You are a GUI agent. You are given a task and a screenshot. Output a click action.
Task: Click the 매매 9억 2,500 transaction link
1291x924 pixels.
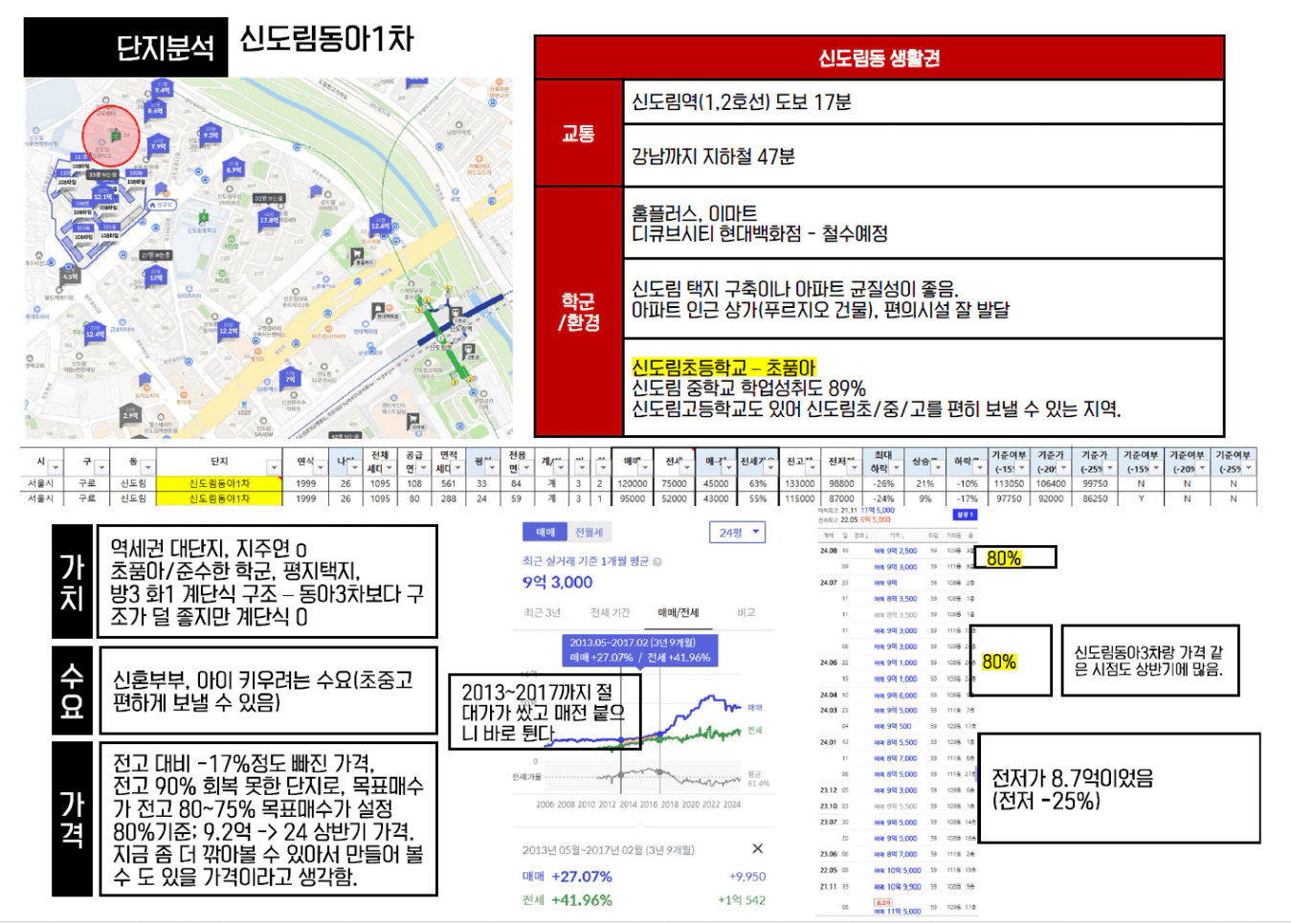pos(896,551)
